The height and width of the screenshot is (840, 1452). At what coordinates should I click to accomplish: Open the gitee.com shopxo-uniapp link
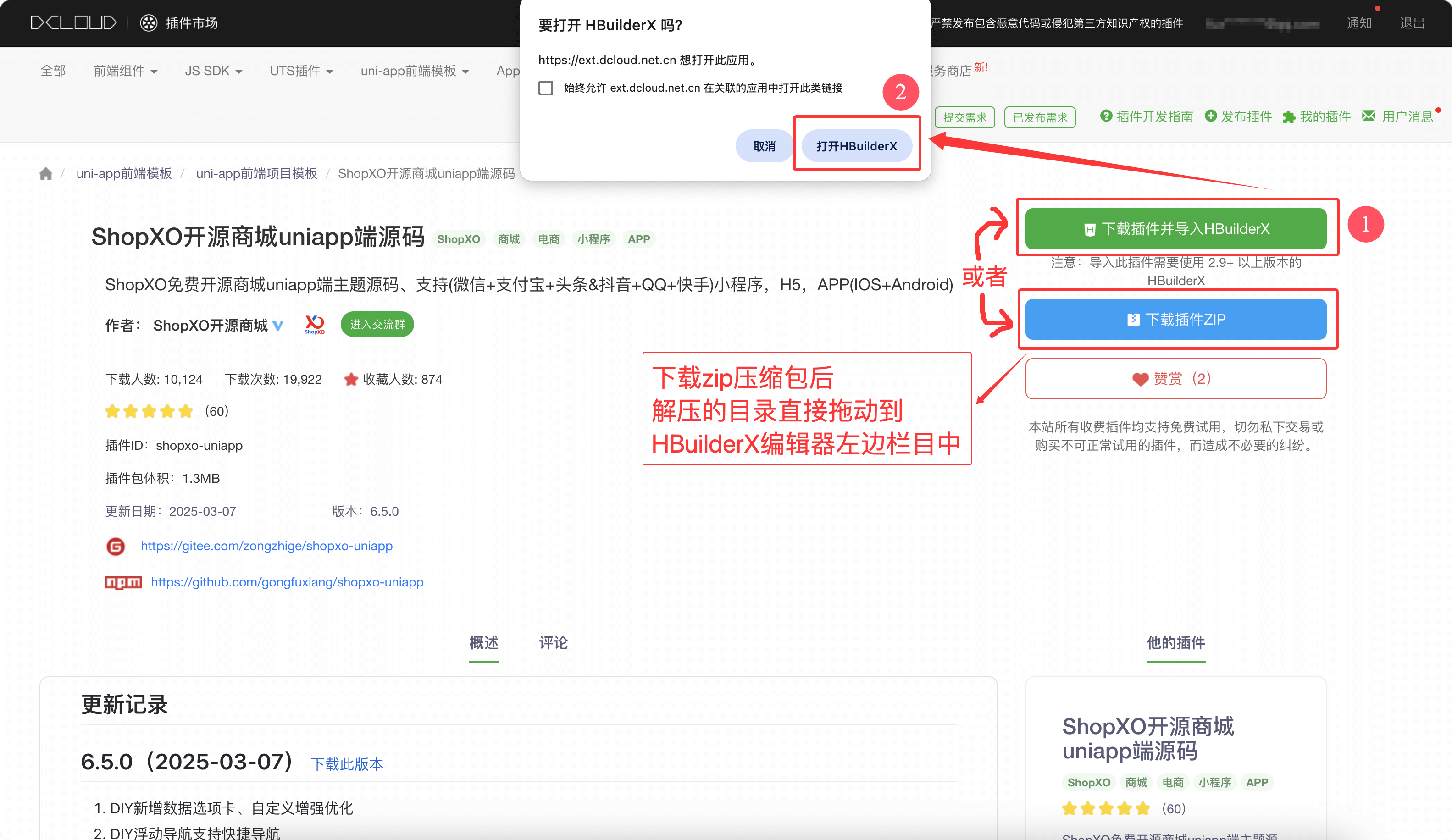pos(266,546)
